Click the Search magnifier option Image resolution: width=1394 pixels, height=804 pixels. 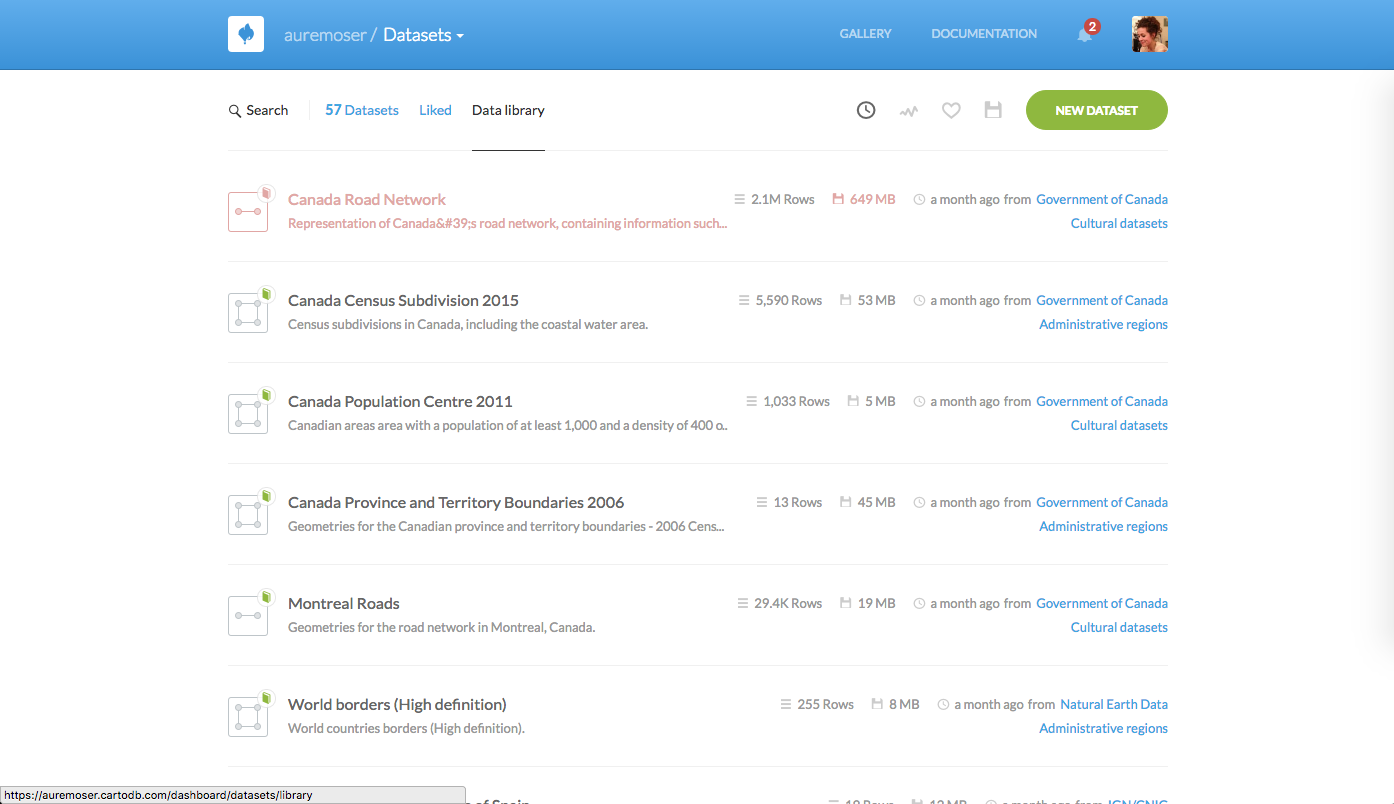click(258, 111)
